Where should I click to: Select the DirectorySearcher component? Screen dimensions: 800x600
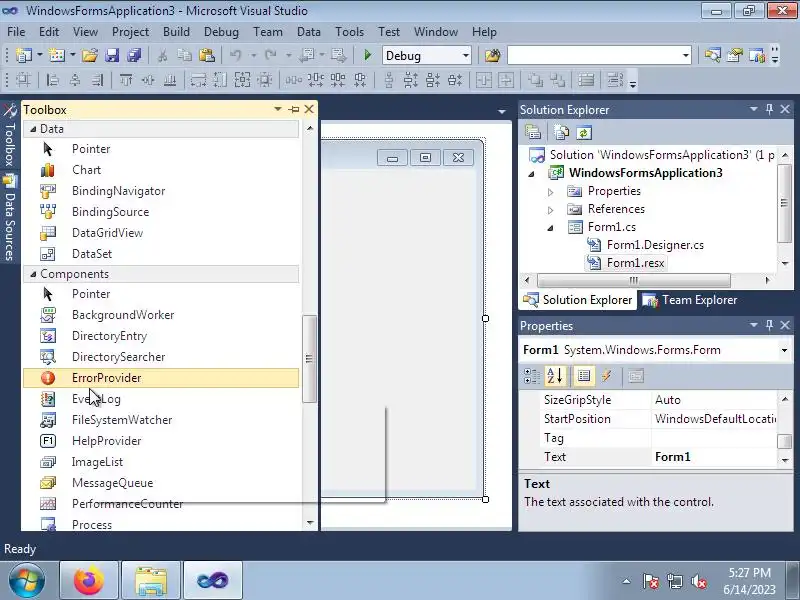[161, 357]
